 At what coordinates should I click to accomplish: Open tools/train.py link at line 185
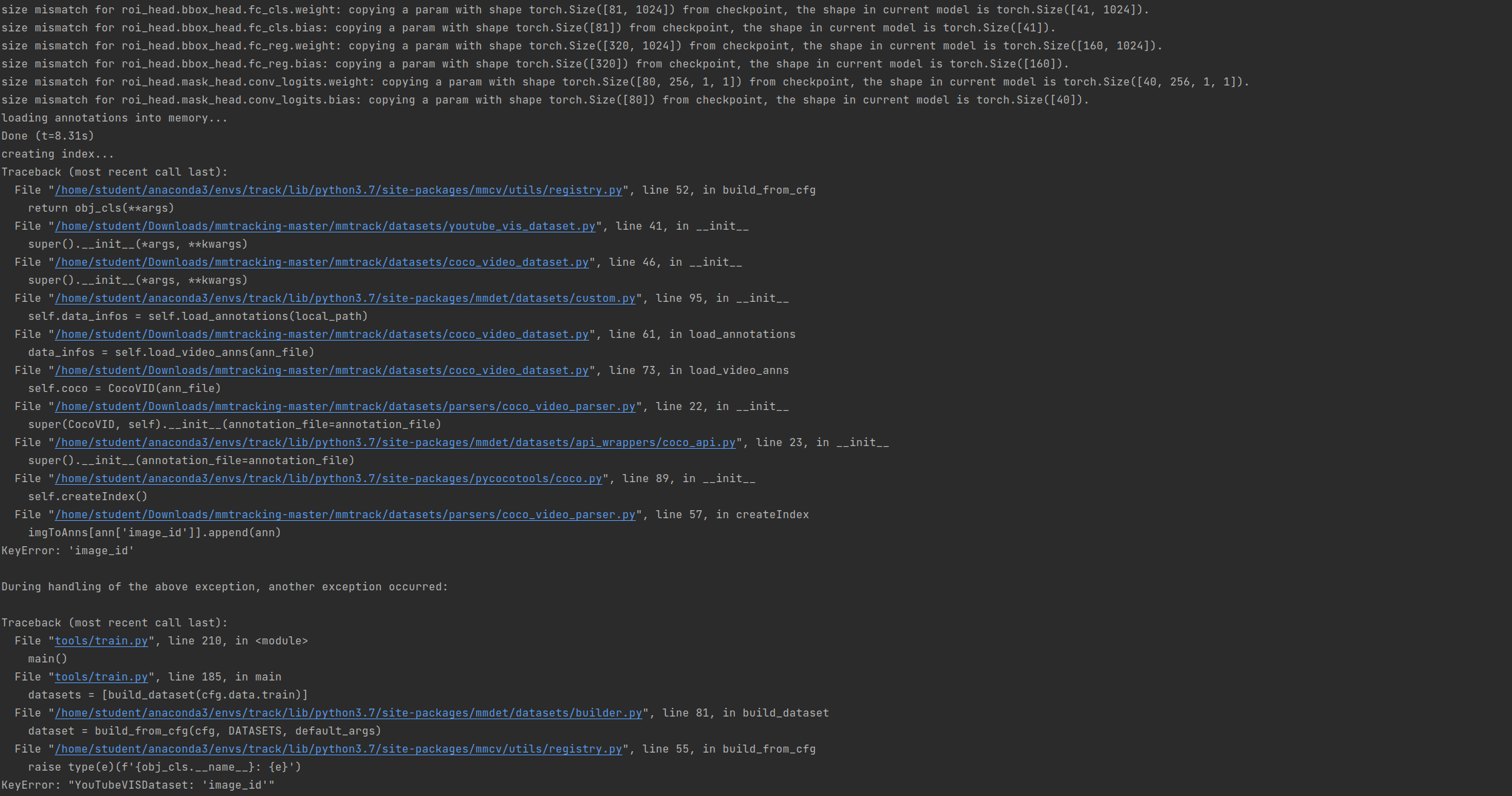click(x=101, y=677)
